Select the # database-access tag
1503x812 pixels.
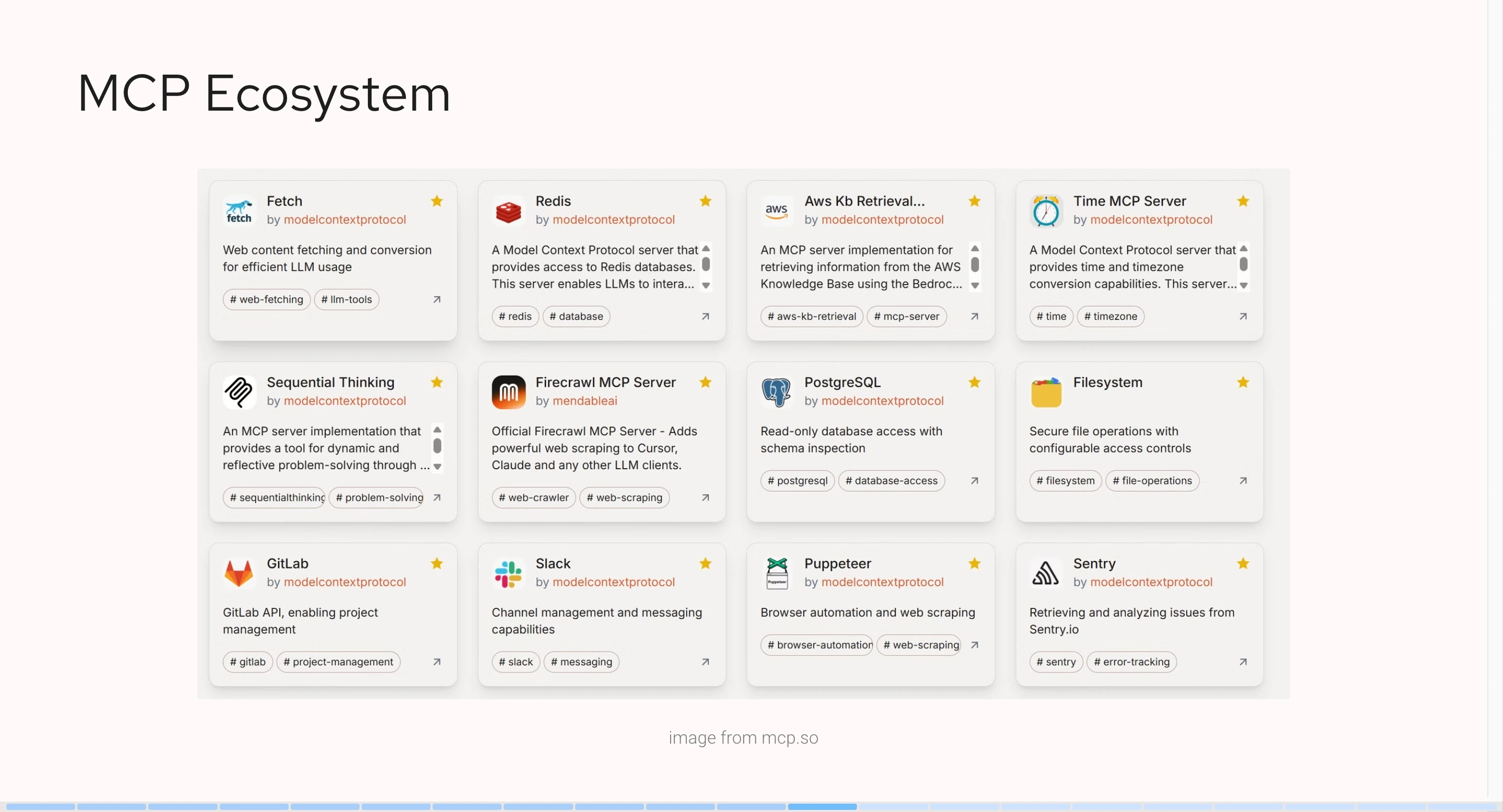(891, 481)
